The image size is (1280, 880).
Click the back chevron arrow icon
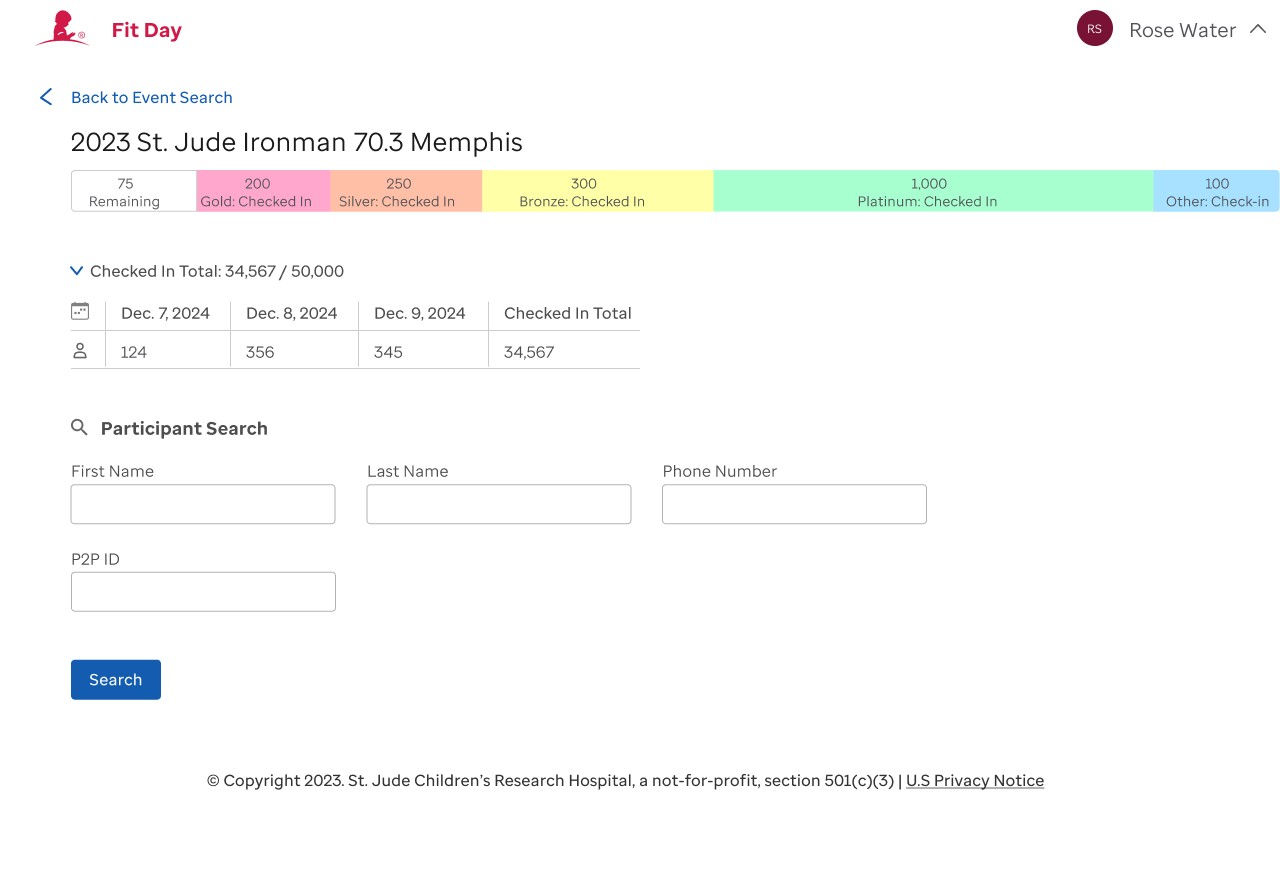coord(45,97)
